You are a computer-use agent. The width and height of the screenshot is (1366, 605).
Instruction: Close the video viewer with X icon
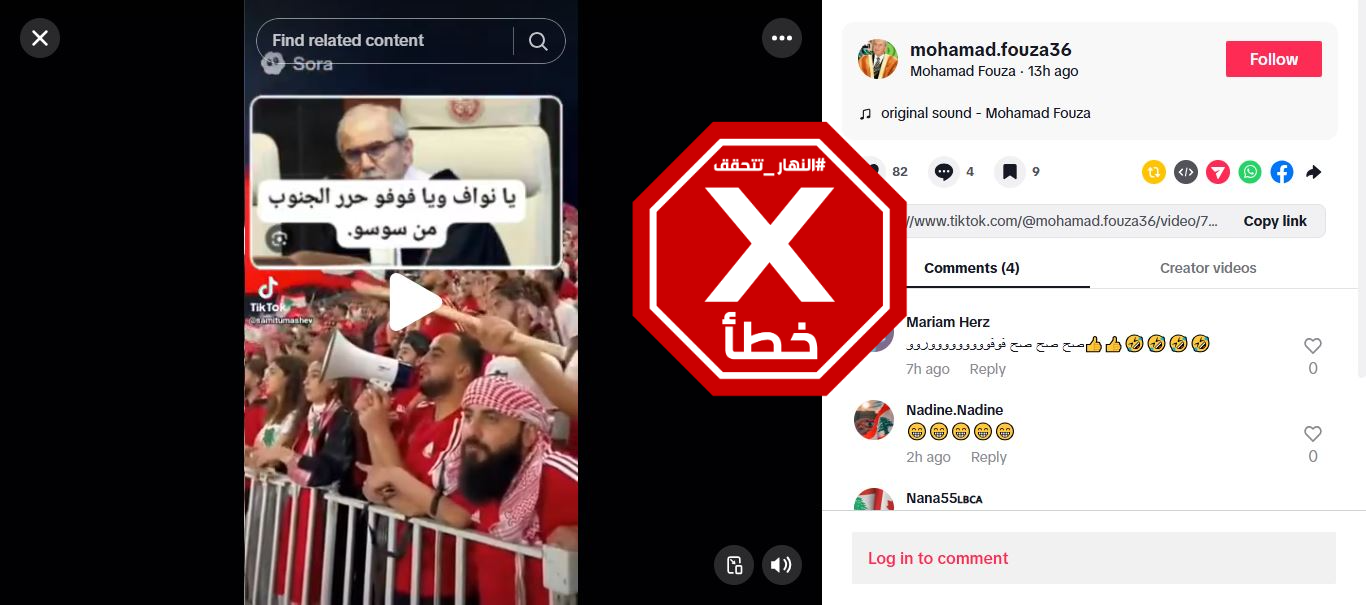click(x=40, y=38)
